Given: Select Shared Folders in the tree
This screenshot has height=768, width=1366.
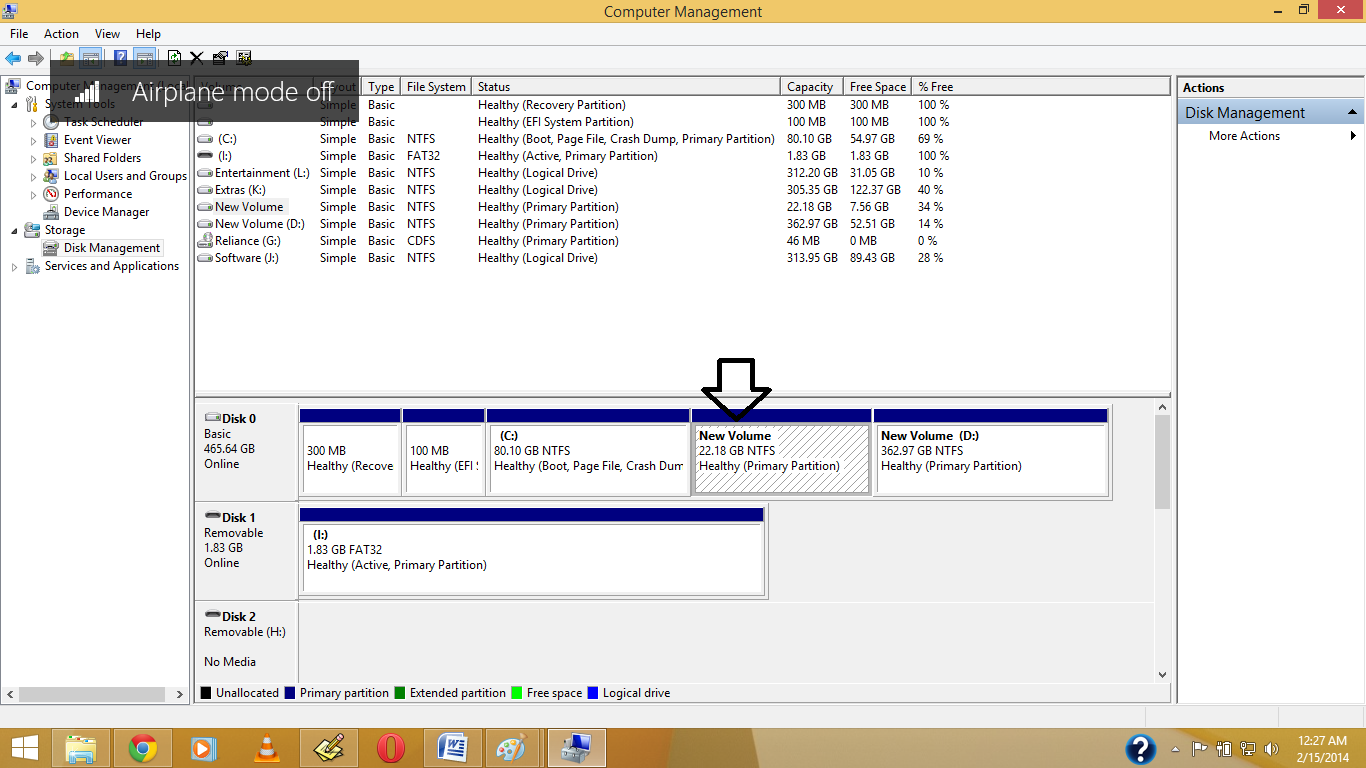Looking at the screenshot, I should tap(102, 158).
